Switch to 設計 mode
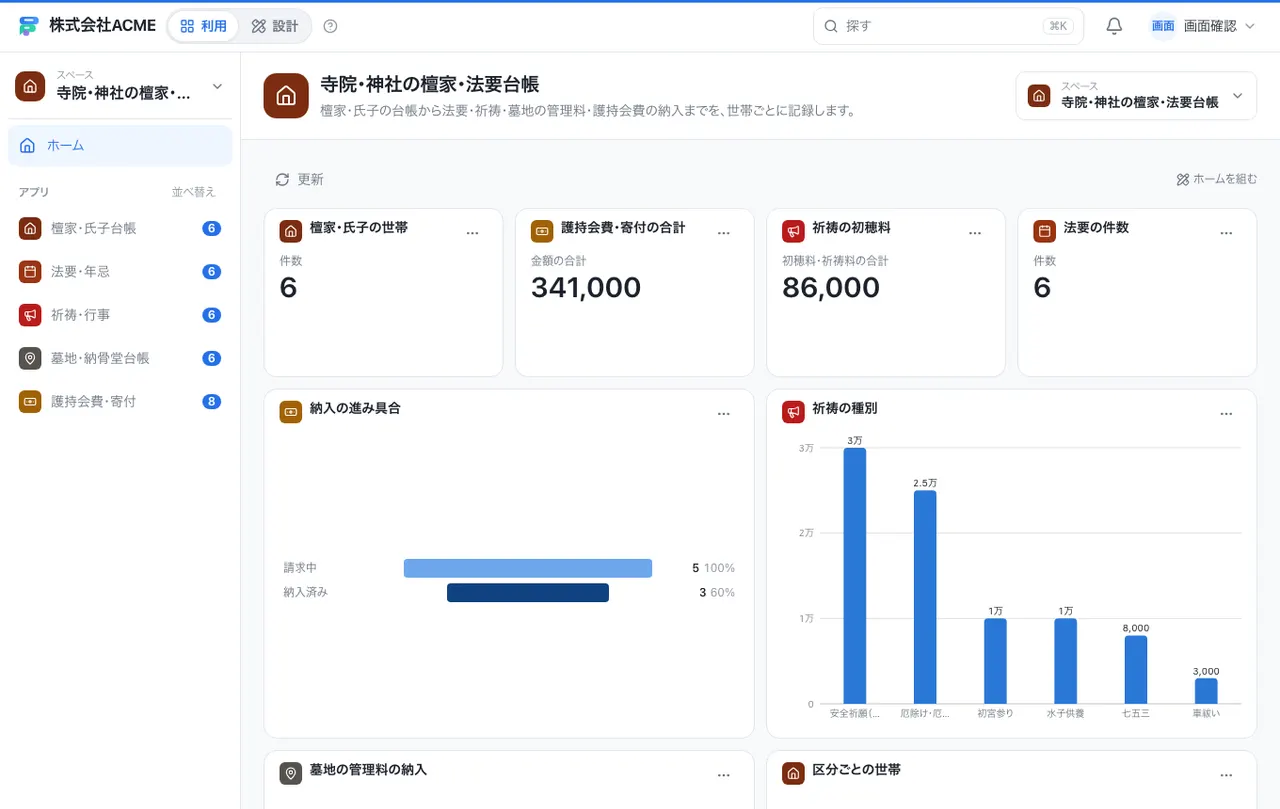1280x809 pixels. coord(275,26)
